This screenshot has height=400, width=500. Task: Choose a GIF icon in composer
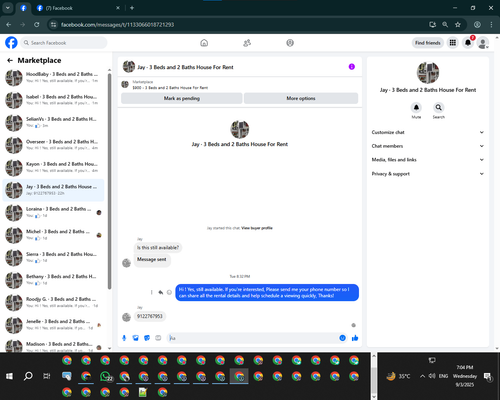pyautogui.click(x=158, y=338)
